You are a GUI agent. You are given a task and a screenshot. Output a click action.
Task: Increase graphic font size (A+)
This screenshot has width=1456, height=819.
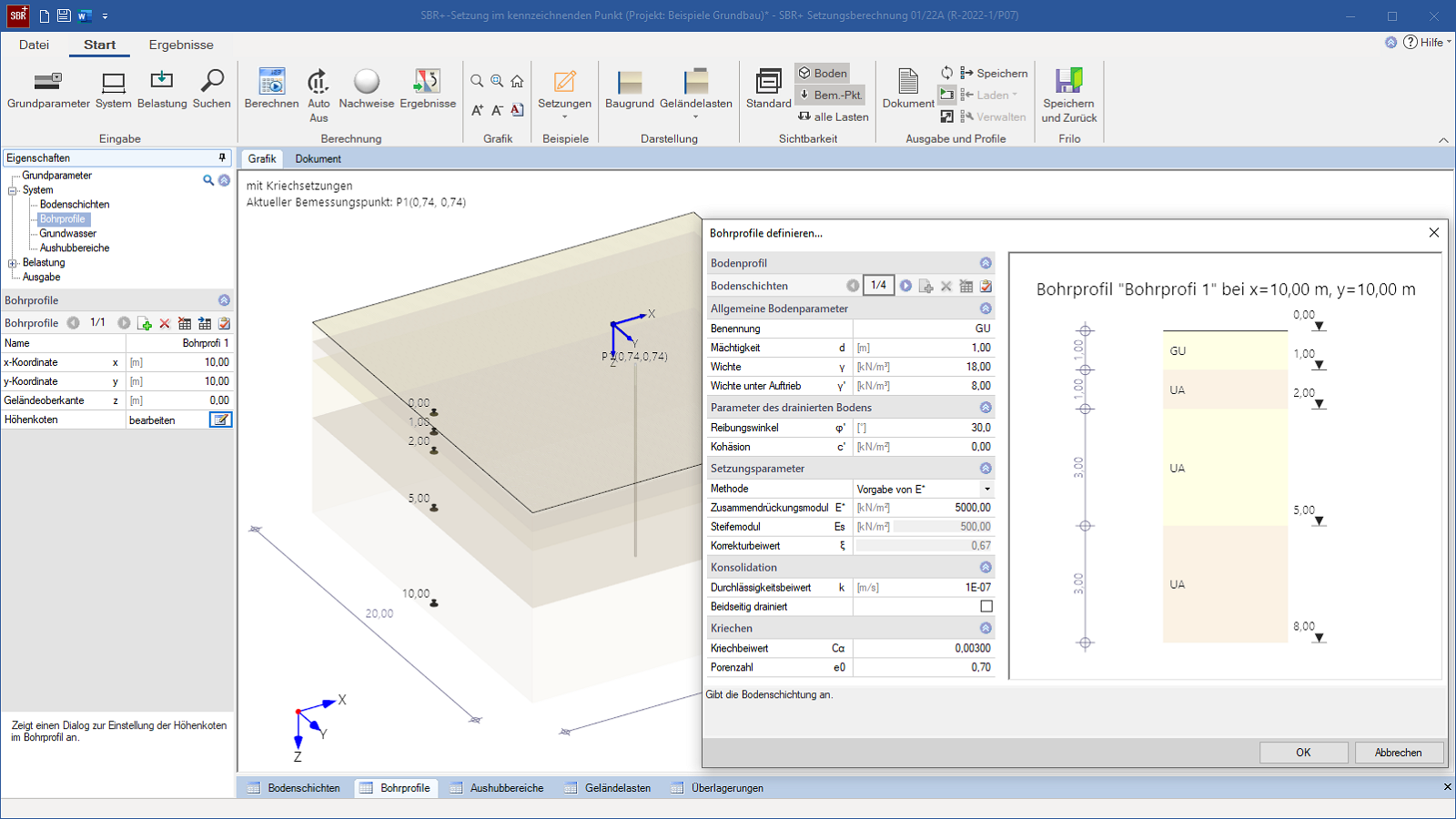pyautogui.click(x=477, y=110)
